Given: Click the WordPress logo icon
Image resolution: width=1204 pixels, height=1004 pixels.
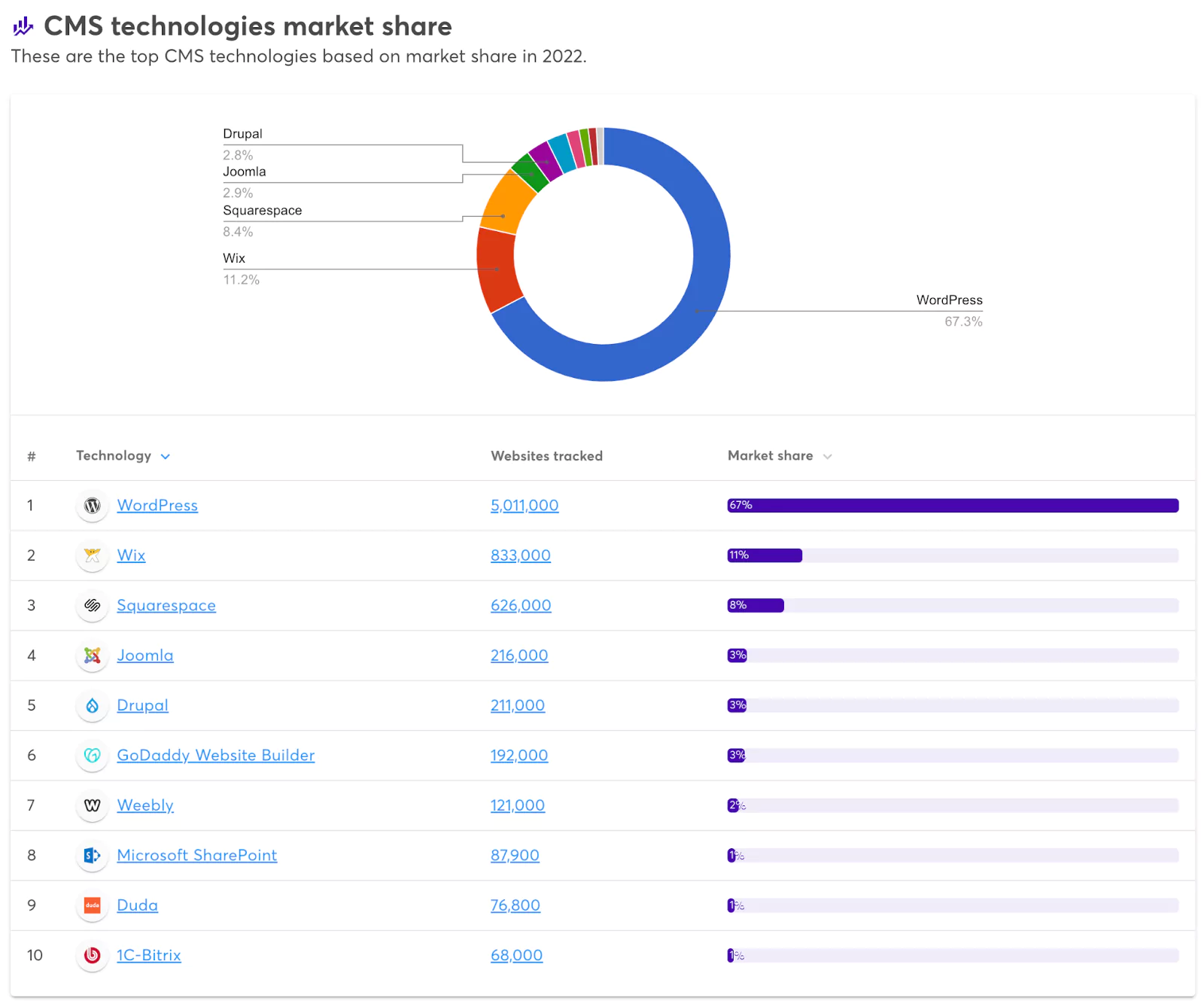Looking at the screenshot, I should coord(92,506).
